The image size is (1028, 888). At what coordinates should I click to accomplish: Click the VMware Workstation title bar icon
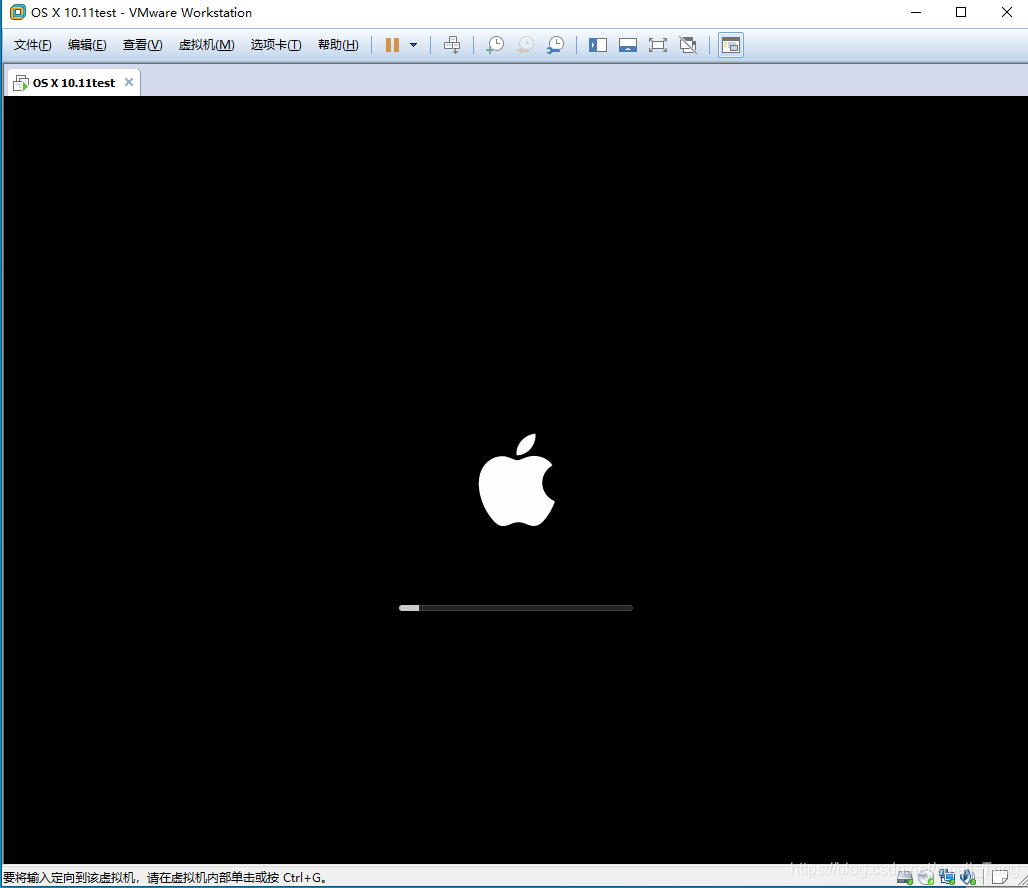point(18,12)
